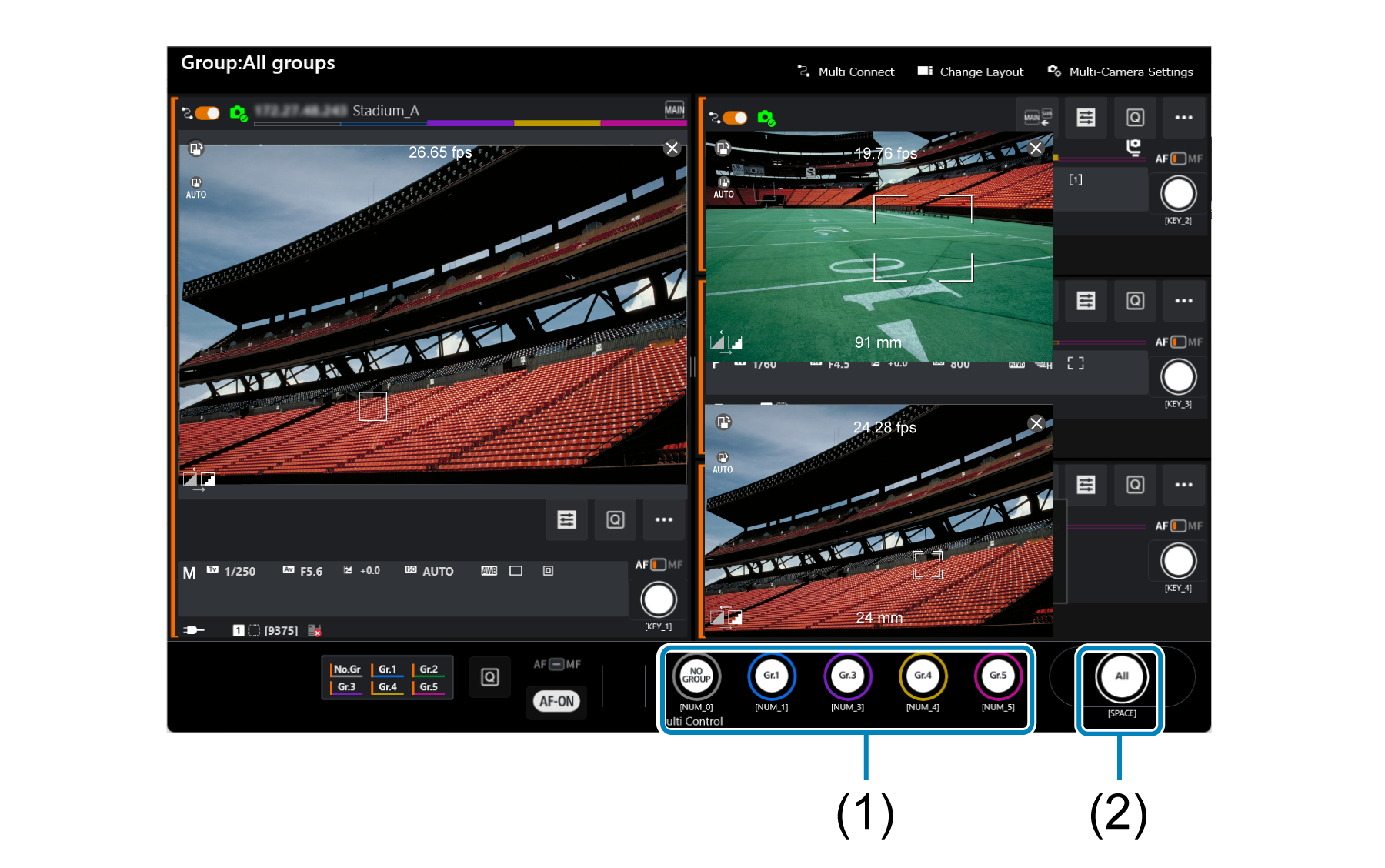This screenshot has width=1385, height=868.
Task: Click rotate icon on 26.65 fps live view
Action: click(196, 149)
